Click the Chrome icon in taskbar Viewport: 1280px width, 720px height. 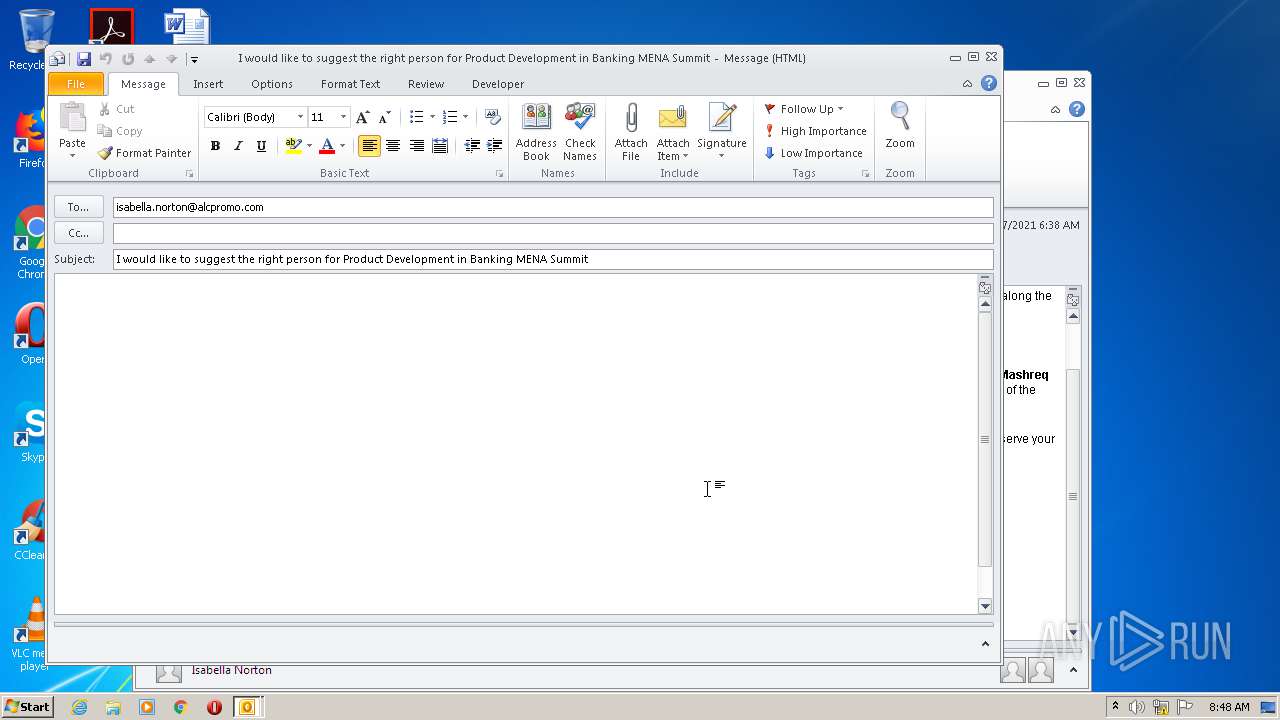[x=180, y=707]
